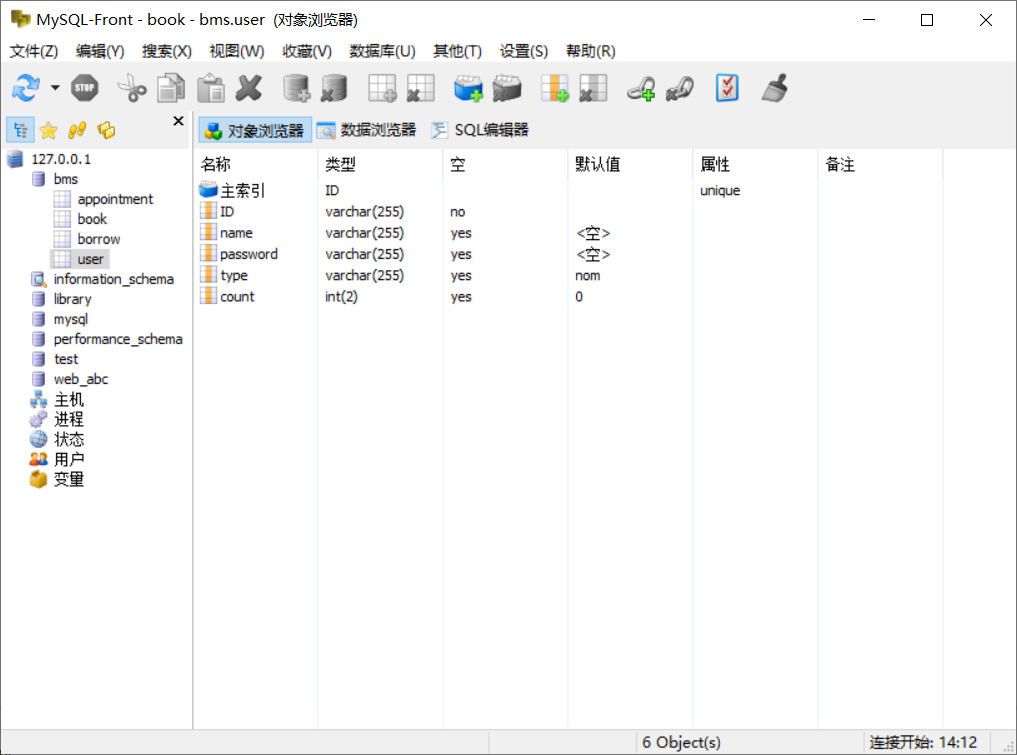1017x755 pixels.
Task: Select the web_abc database
Action: point(80,379)
